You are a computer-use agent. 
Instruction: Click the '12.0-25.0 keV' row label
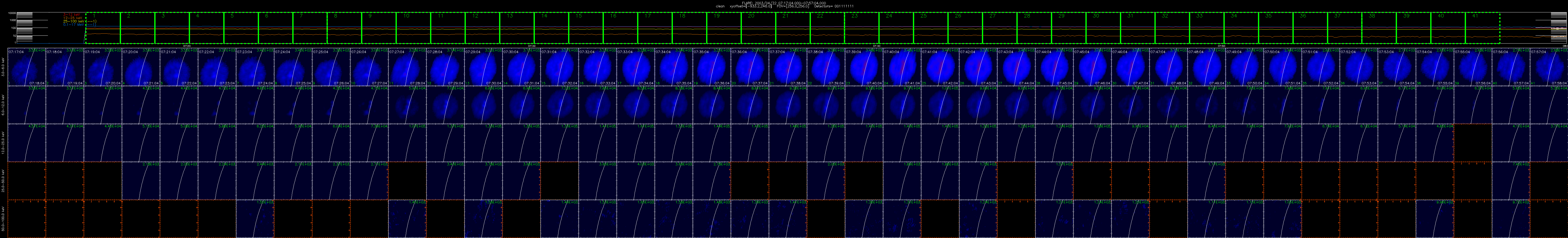pyautogui.click(x=3, y=143)
